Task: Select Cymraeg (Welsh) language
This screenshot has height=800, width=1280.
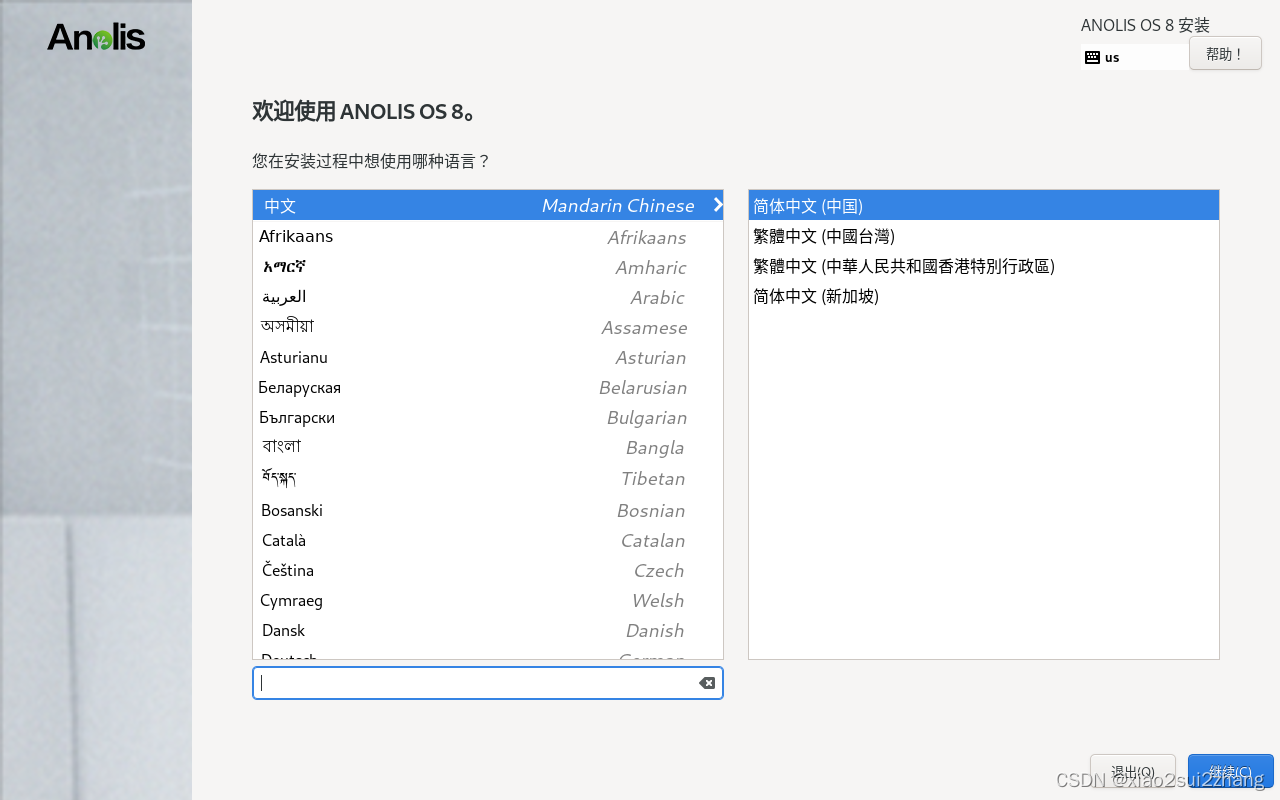Action: coord(291,600)
